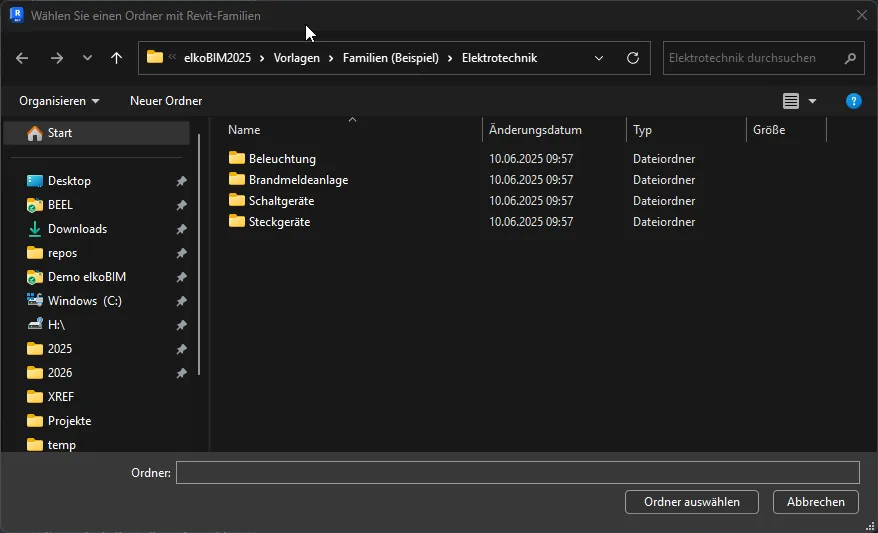Click the search magnifier icon
Viewport: 878px width, 533px height.
[x=850, y=58]
